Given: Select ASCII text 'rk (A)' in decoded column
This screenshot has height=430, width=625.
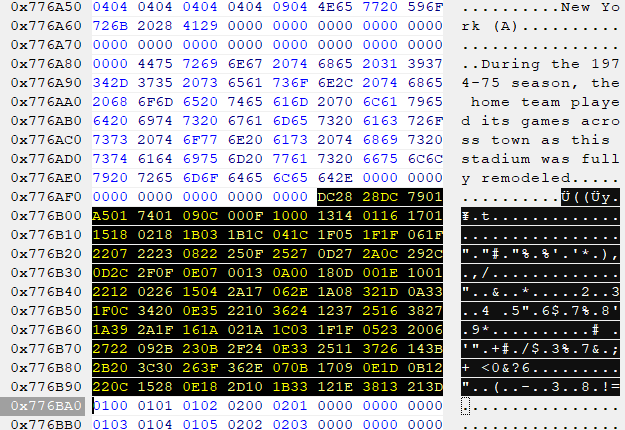Looking at the screenshot, I should [x=489, y=26].
